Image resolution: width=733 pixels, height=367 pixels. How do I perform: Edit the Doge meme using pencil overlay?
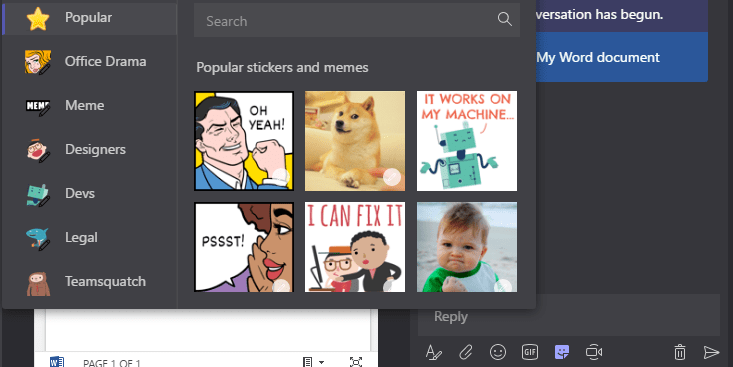tap(392, 177)
